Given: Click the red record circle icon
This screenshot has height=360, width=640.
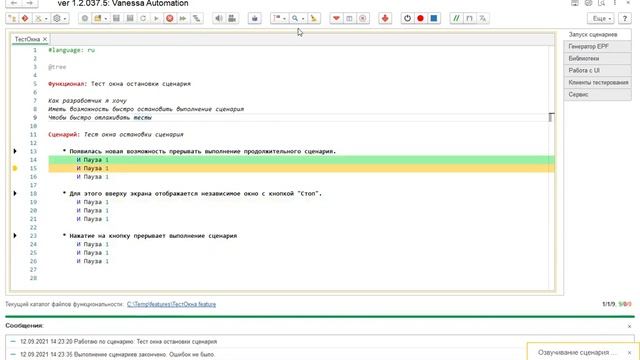Looking at the screenshot, I should [420, 18].
